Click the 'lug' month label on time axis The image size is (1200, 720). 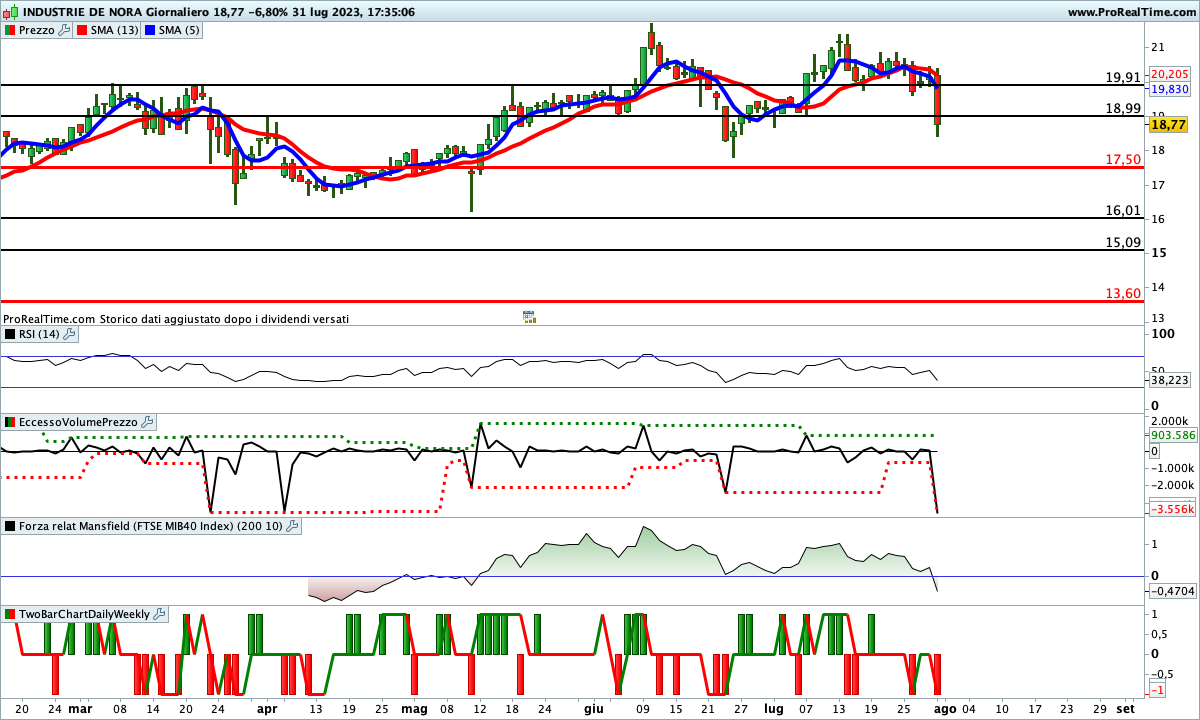[x=776, y=707]
